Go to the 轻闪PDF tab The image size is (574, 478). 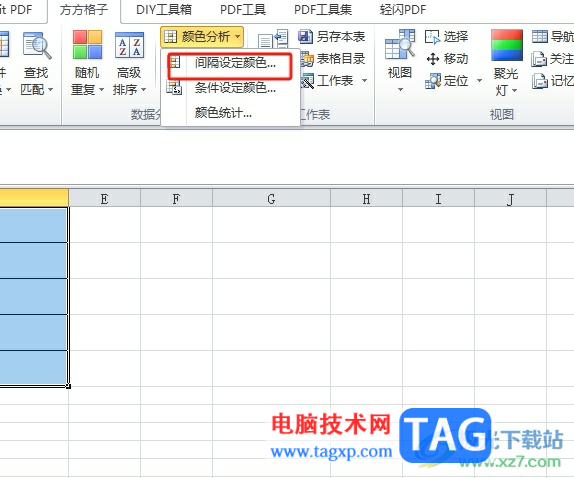coord(403,10)
